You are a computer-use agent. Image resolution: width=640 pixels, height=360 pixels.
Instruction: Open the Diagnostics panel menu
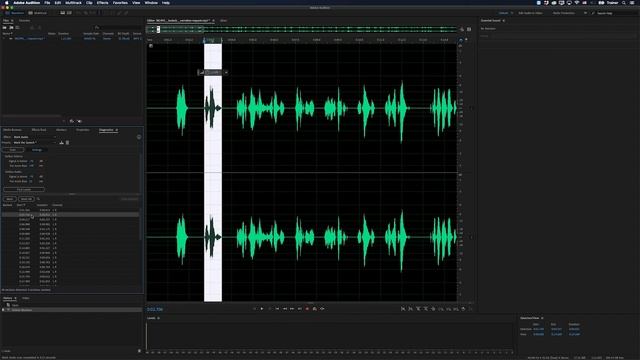click(117, 130)
